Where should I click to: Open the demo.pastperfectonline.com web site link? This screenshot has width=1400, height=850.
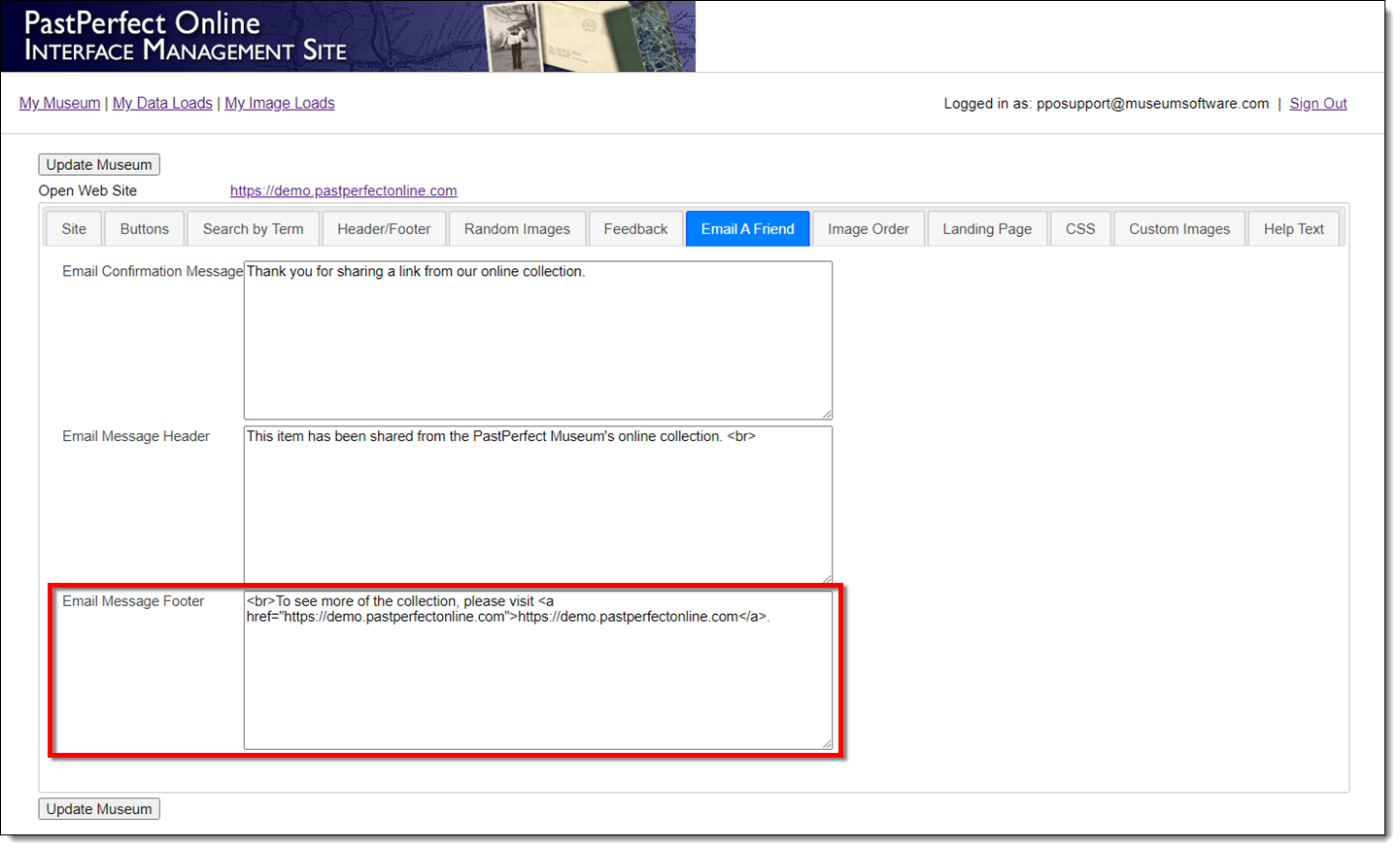(x=343, y=191)
